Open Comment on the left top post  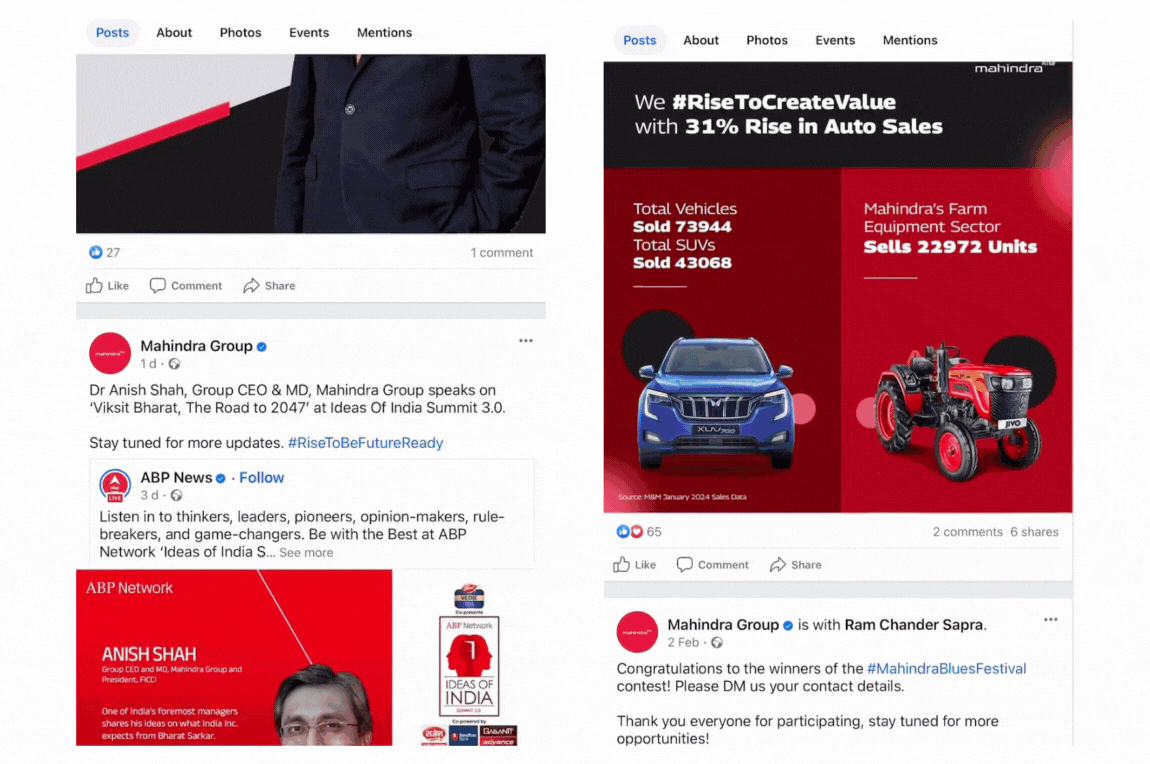[186, 286]
